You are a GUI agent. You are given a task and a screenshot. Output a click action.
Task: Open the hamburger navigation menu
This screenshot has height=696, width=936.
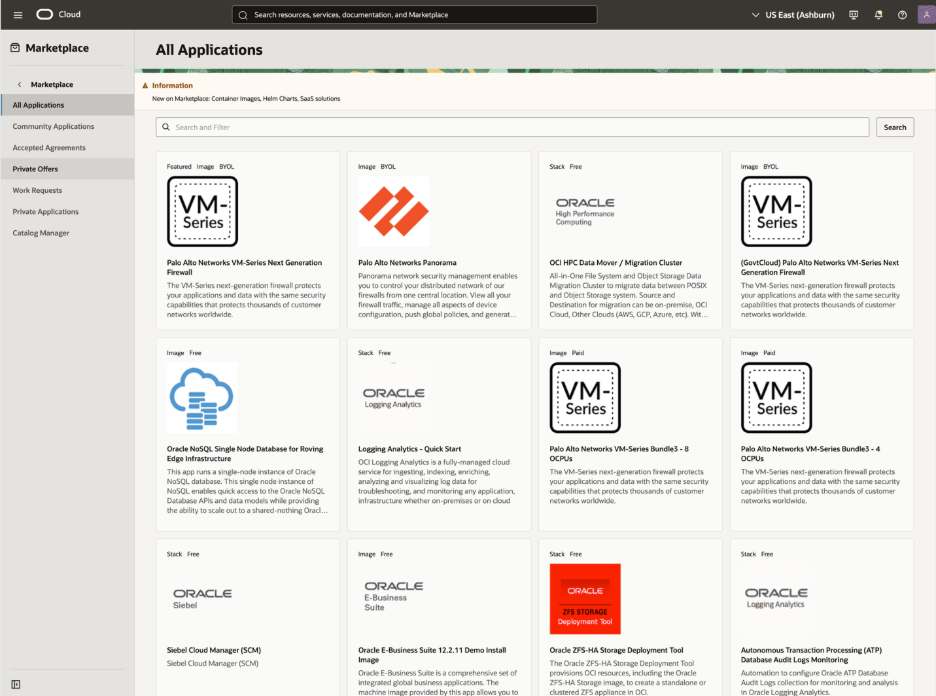(17, 15)
